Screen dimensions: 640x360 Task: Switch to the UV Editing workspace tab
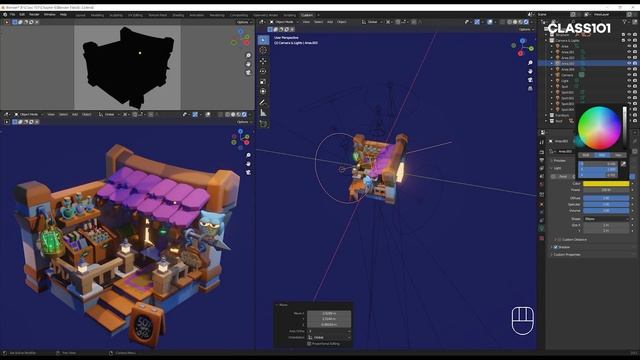(x=135, y=15)
